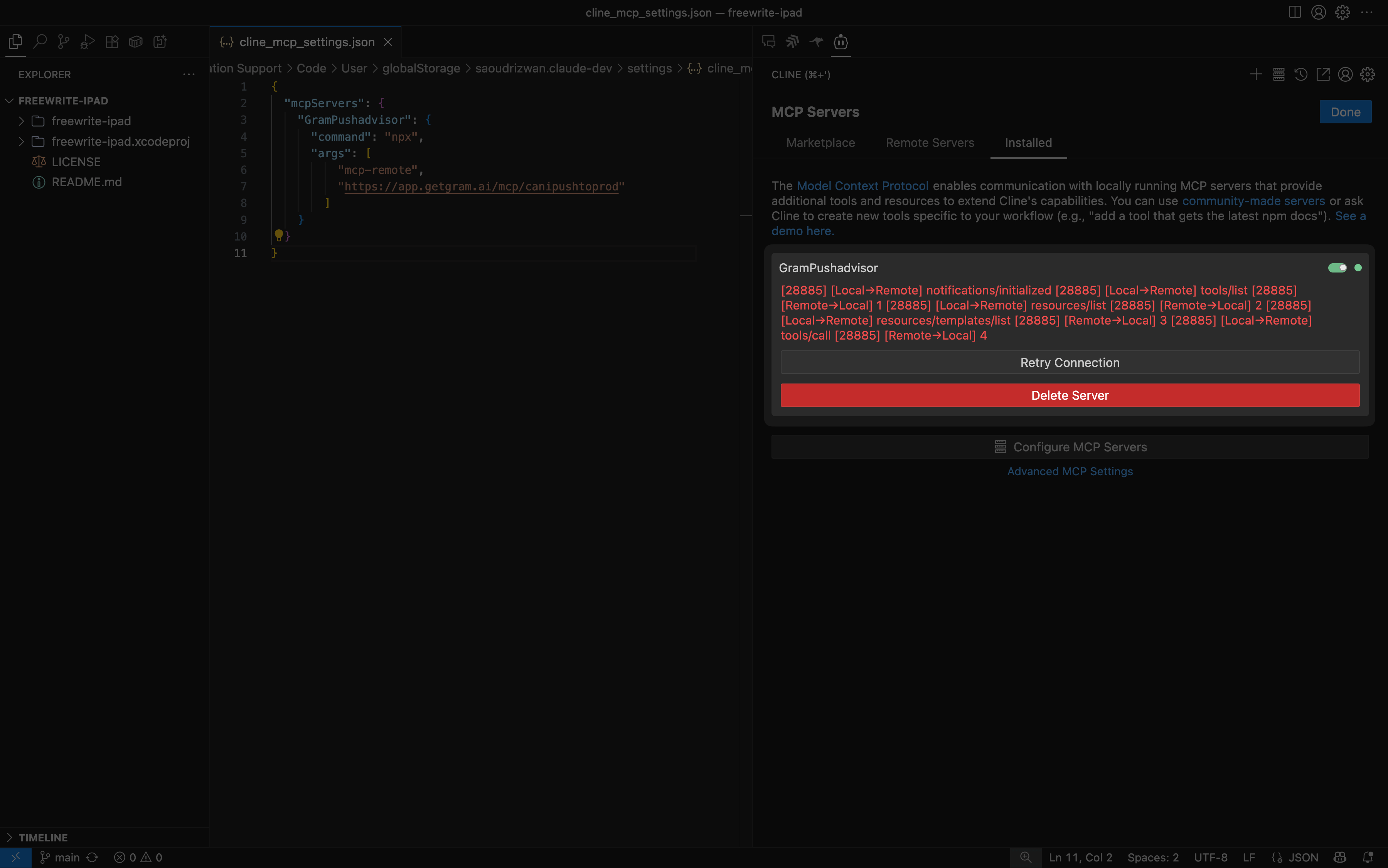
Task: Open Accounts icon in title bar
Action: pyautogui.click(x=1319, y=12)
